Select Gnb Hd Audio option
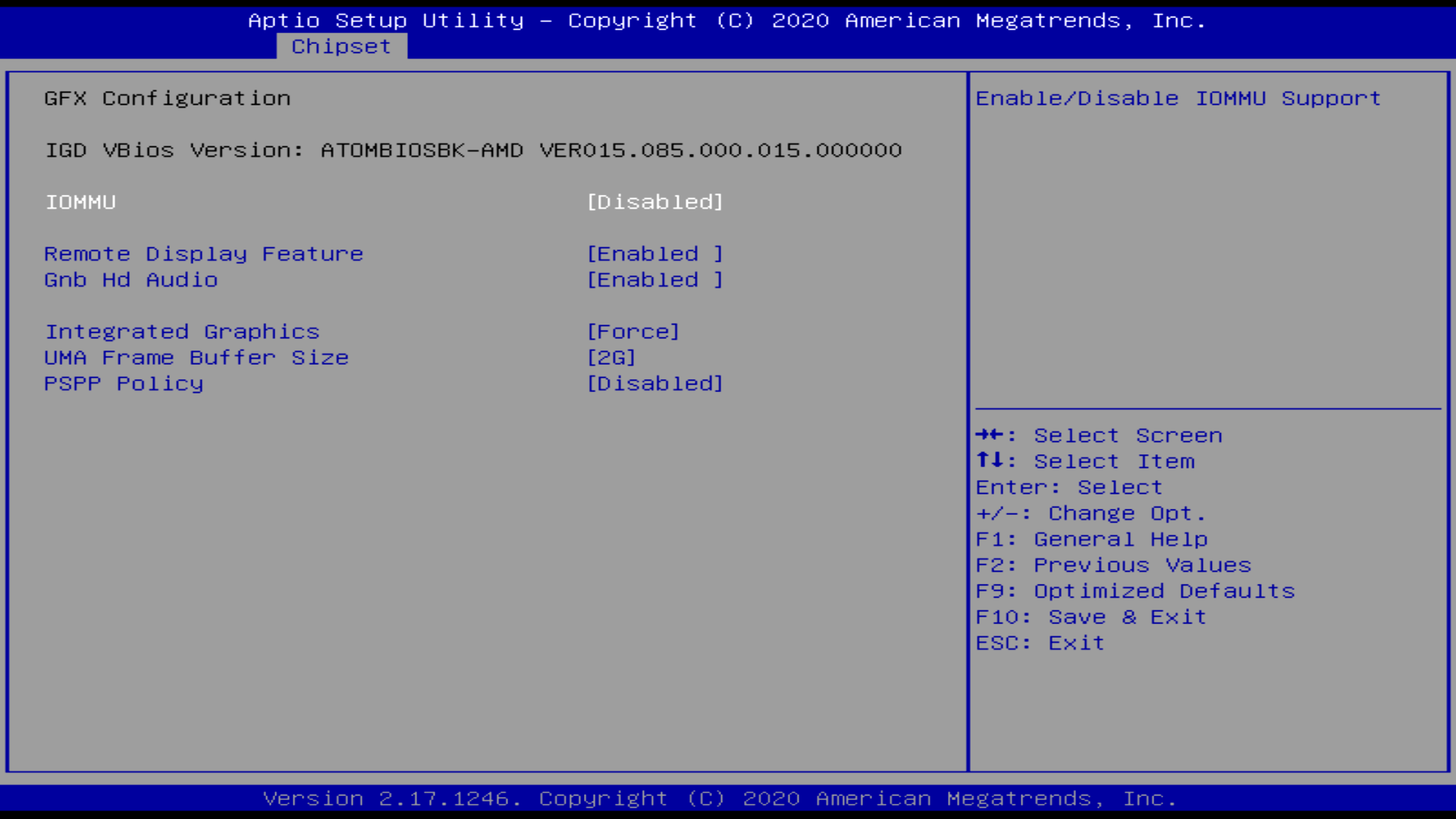 [x=130, y=280]
